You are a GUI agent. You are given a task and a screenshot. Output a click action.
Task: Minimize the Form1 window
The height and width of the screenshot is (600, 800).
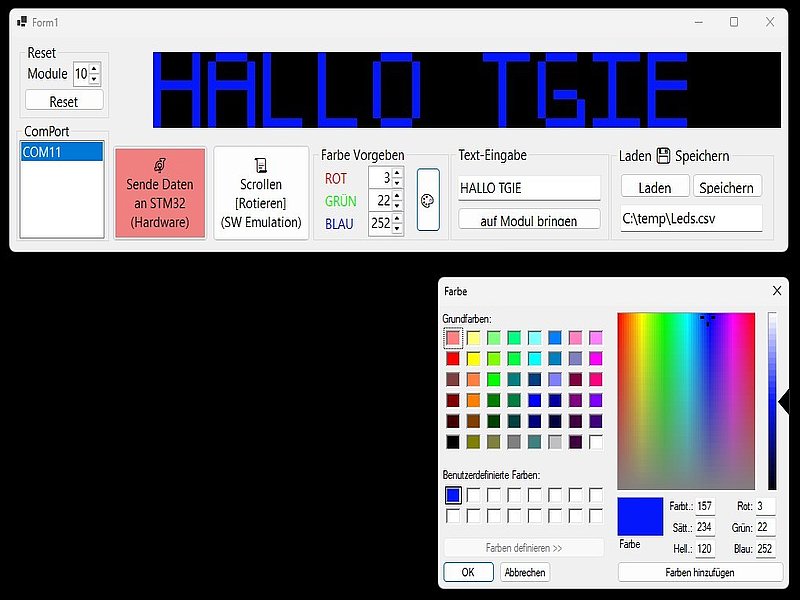[699, 22]
